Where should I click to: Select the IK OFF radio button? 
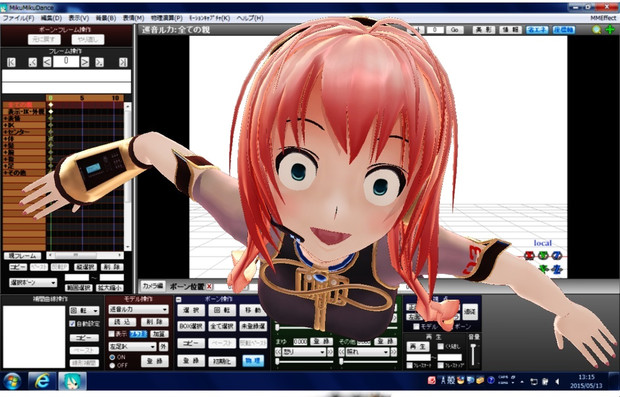(x=112, y=365)
